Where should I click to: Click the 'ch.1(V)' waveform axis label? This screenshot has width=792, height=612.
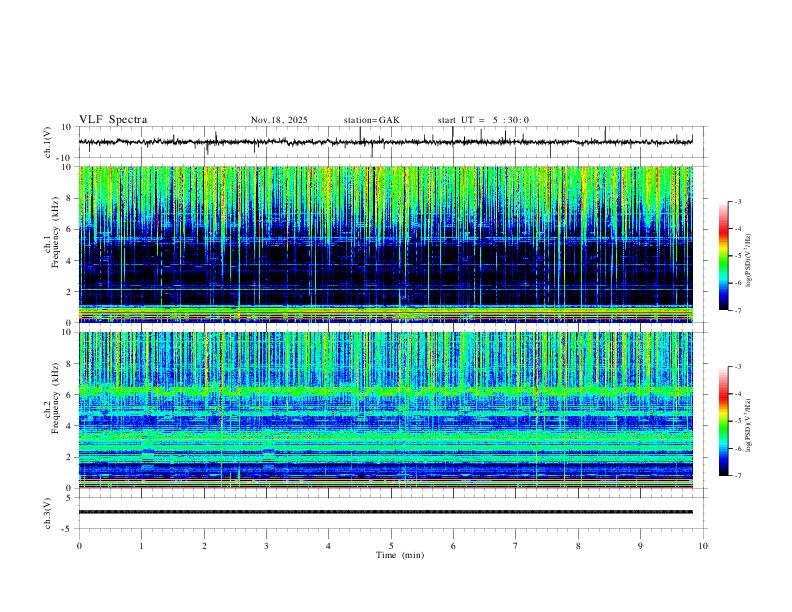click(x=48, y=142)
